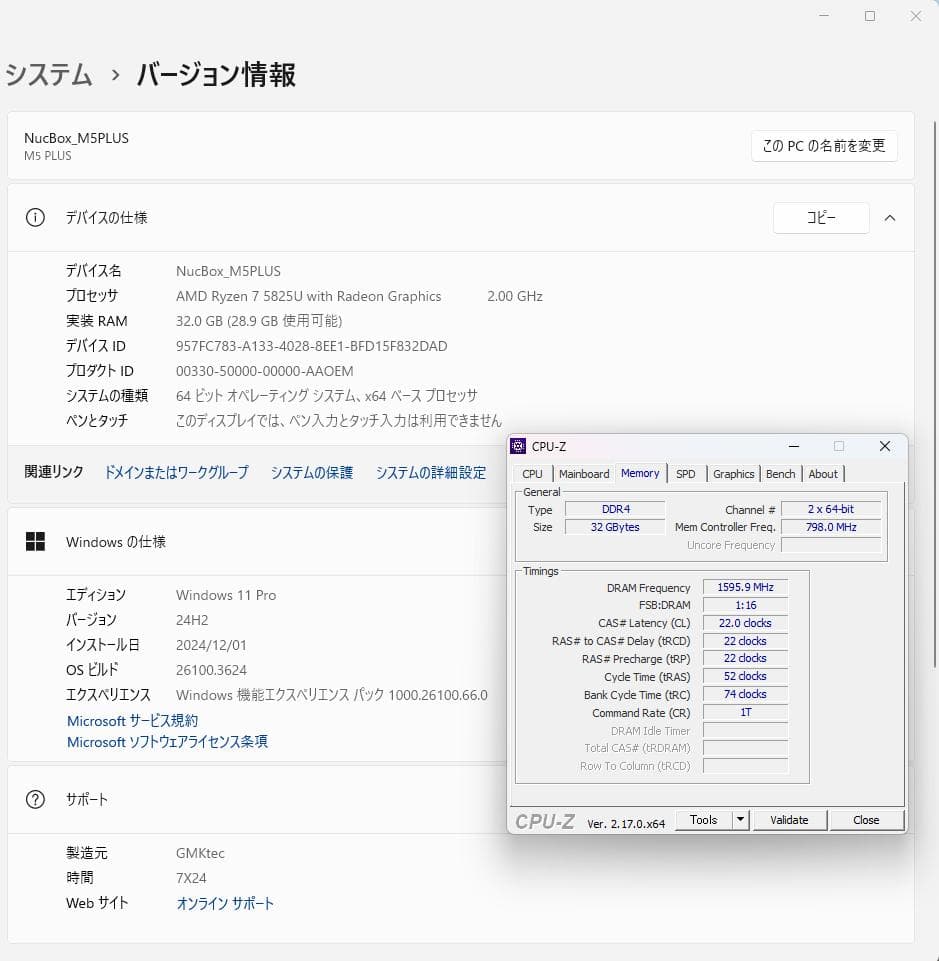Click the question mark icon beside サポート
Viewport: 939px width, 961px height.
tap(35, 799)
